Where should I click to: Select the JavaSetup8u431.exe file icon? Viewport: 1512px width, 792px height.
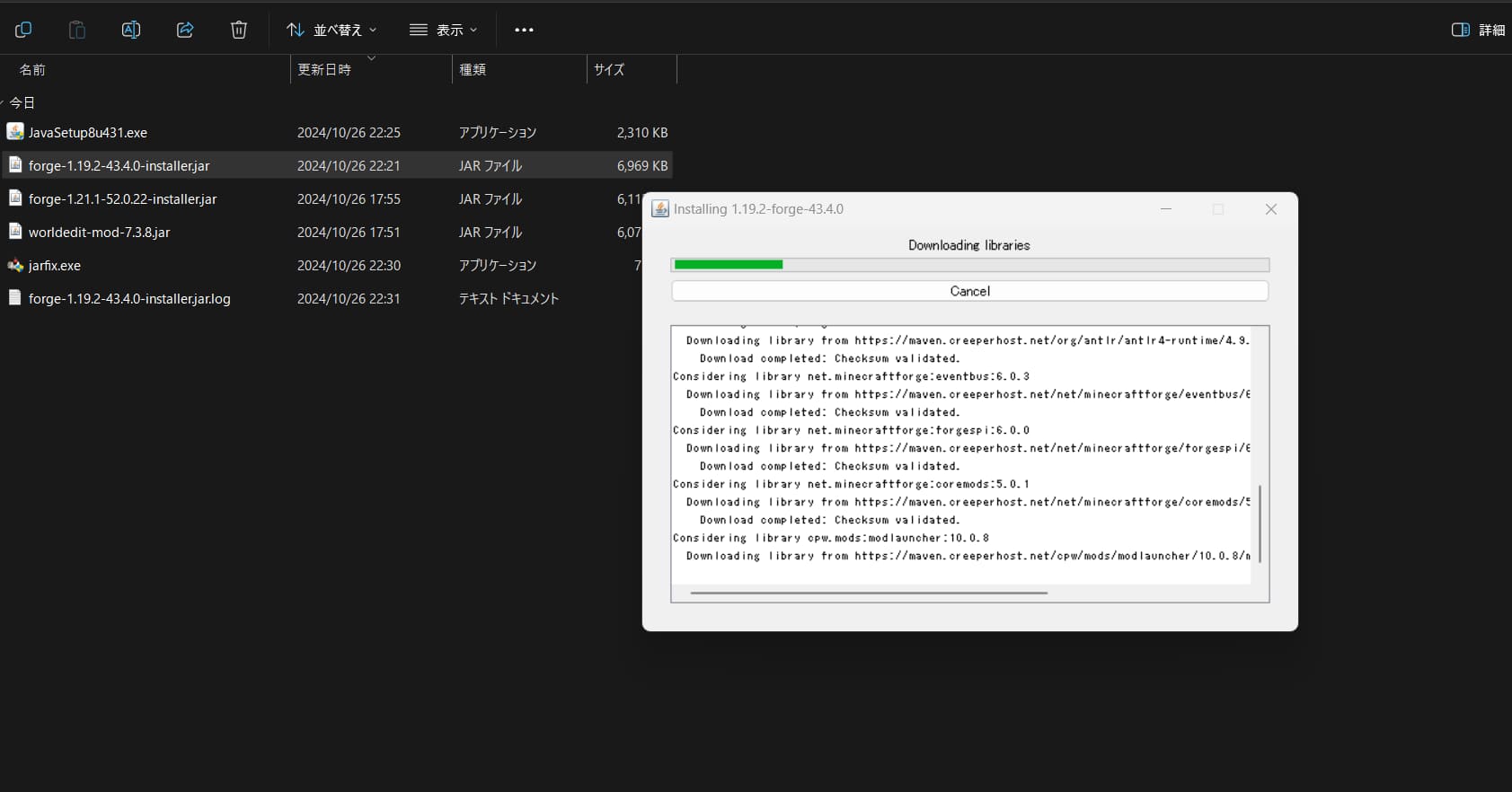(x=15, y=132)
